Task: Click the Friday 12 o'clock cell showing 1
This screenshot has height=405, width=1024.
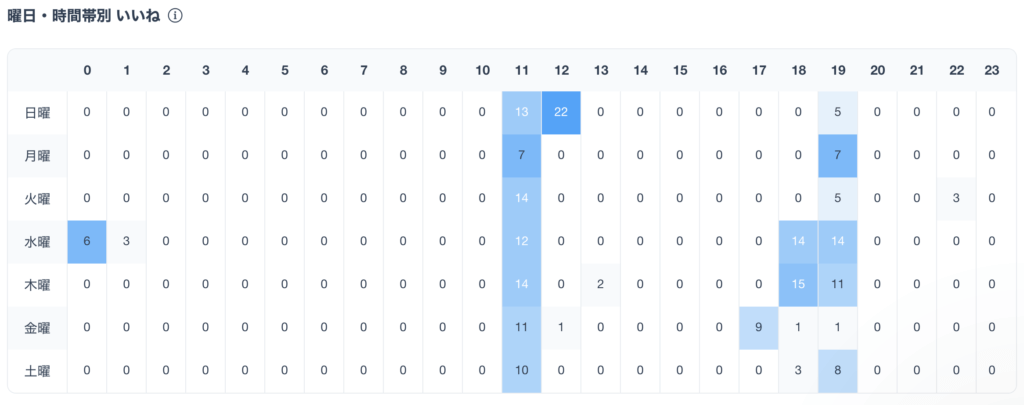Action: pos(561,328)
